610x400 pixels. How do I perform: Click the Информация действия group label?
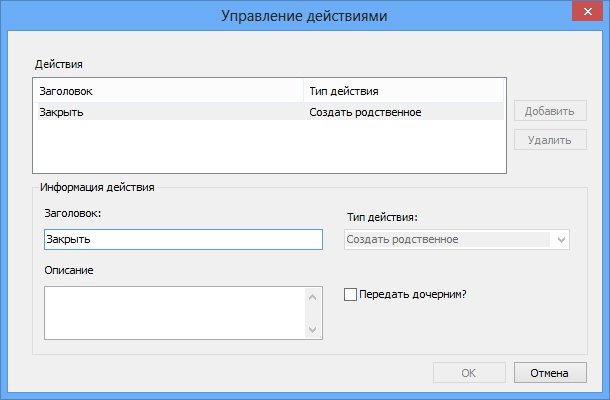(95, 186)
